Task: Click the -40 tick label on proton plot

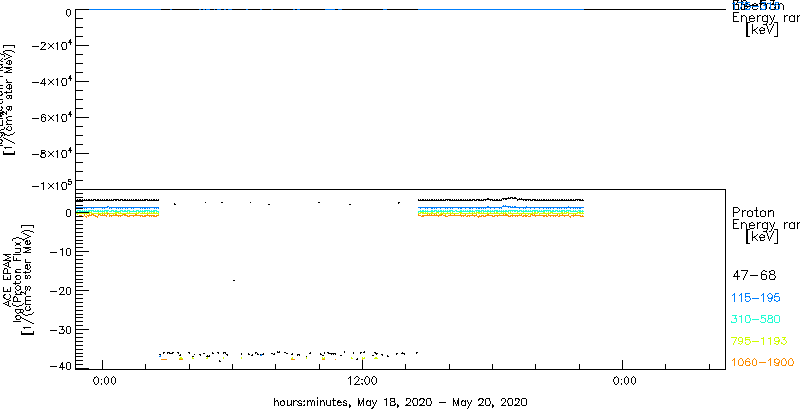Action: [x=60, y=366]
